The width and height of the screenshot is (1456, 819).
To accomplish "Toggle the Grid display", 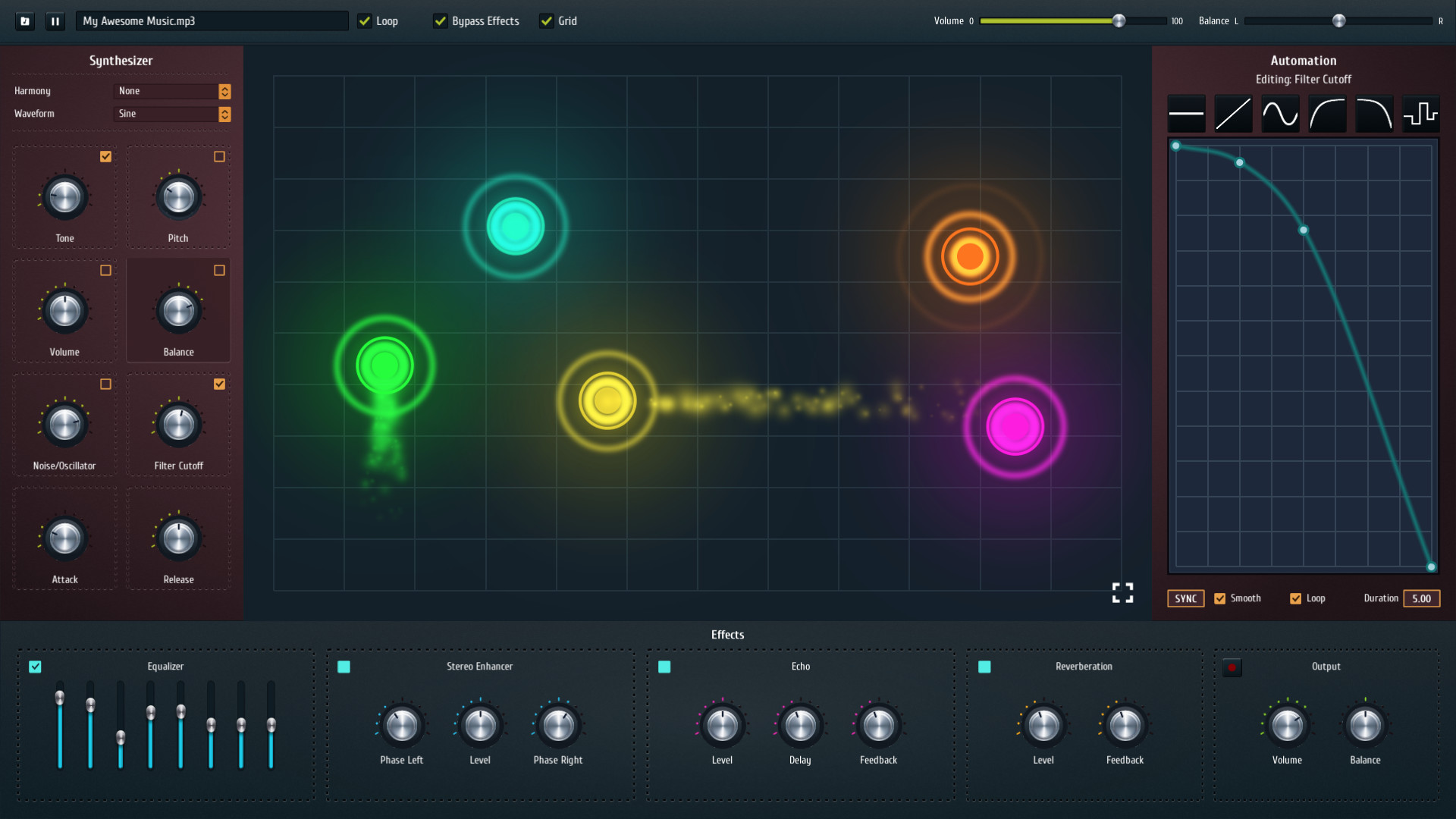I will 547,21.
